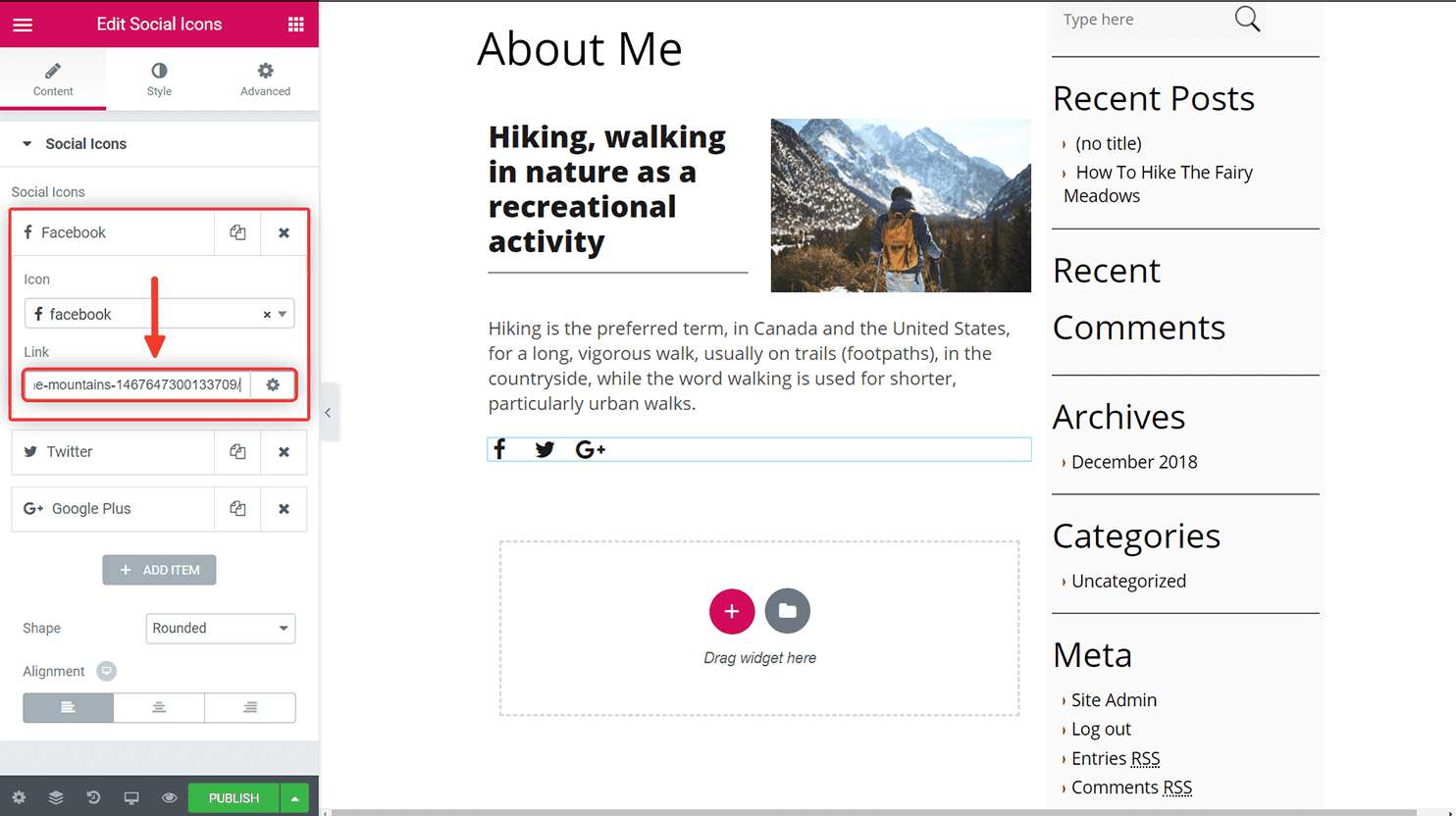1456x816 pixels.
Task: Open the facebook Icon dropdown
Action: click(159, 314)
